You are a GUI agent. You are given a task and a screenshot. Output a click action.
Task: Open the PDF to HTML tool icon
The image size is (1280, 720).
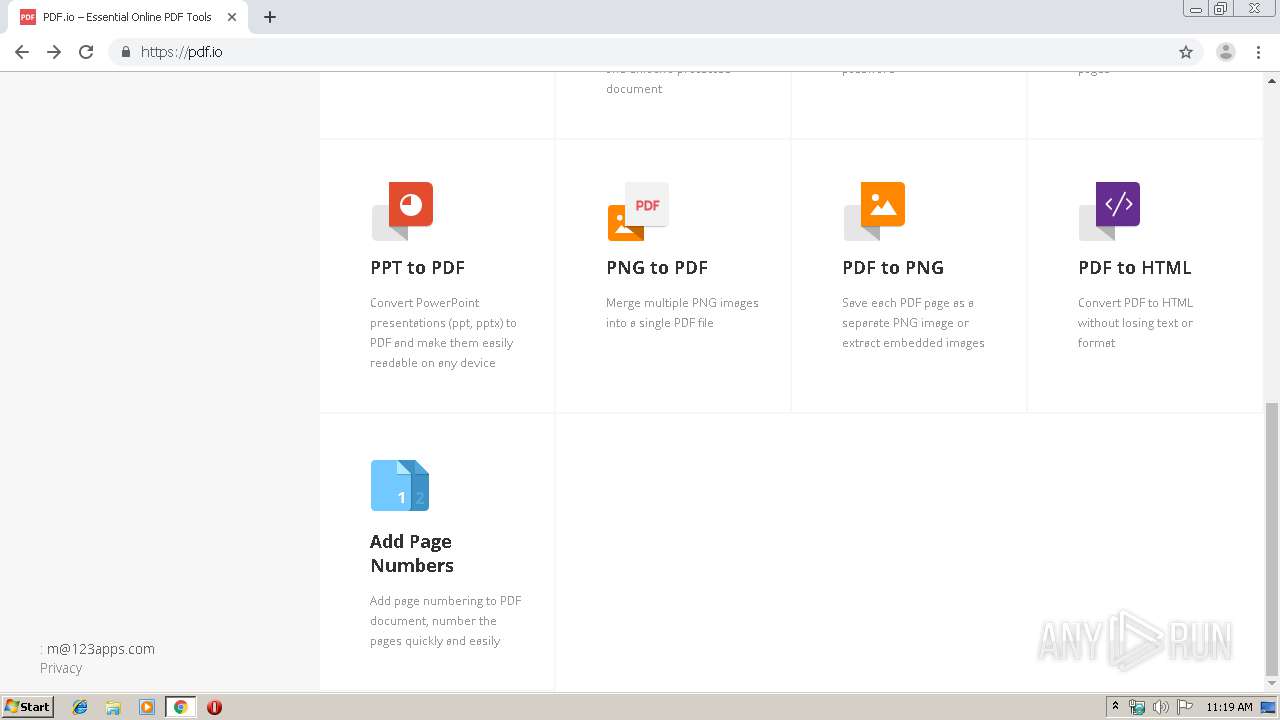[1110, 211]
